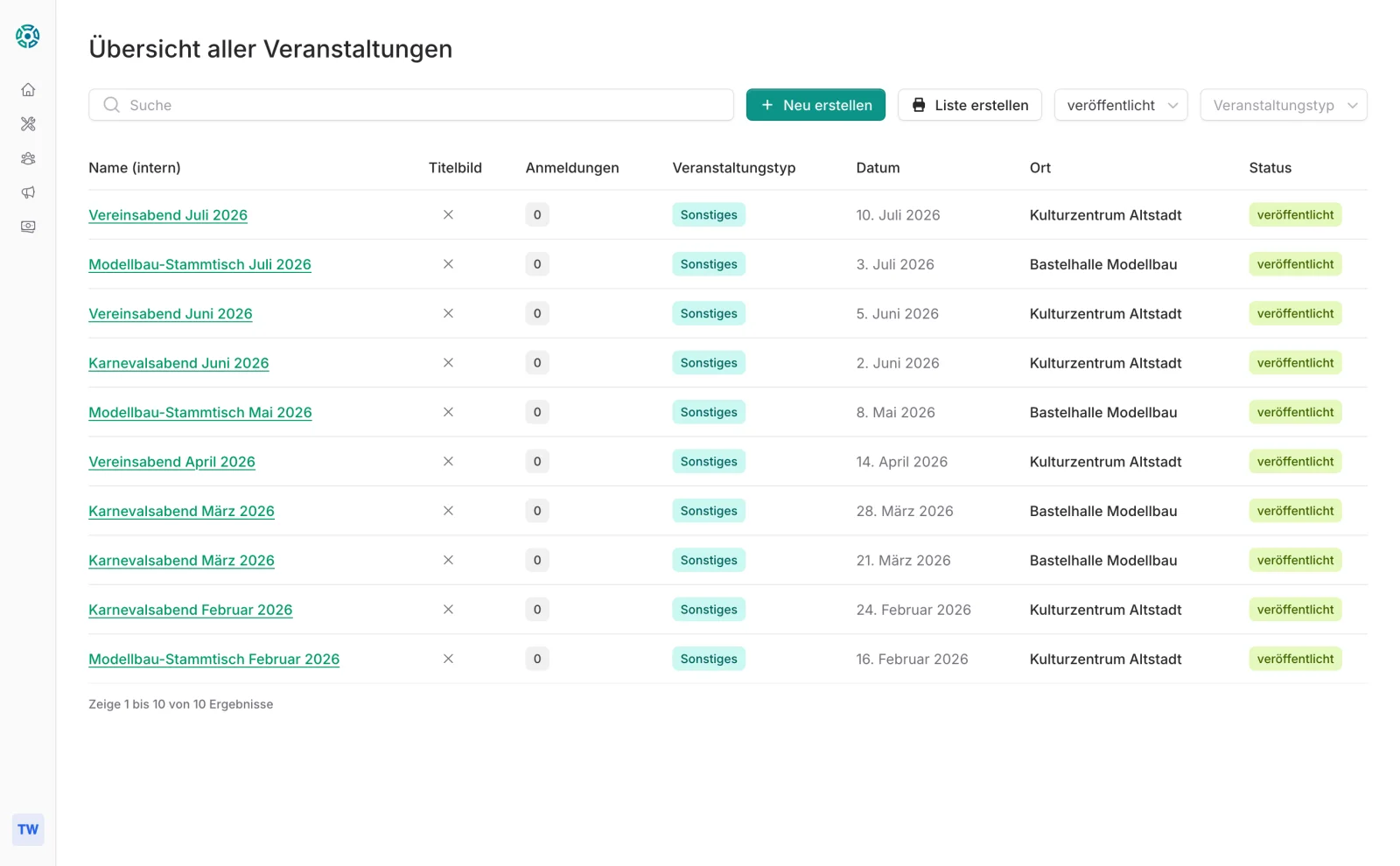
Task: Click title image X for Vereinsabend Juli 2026
Action: 448,214
